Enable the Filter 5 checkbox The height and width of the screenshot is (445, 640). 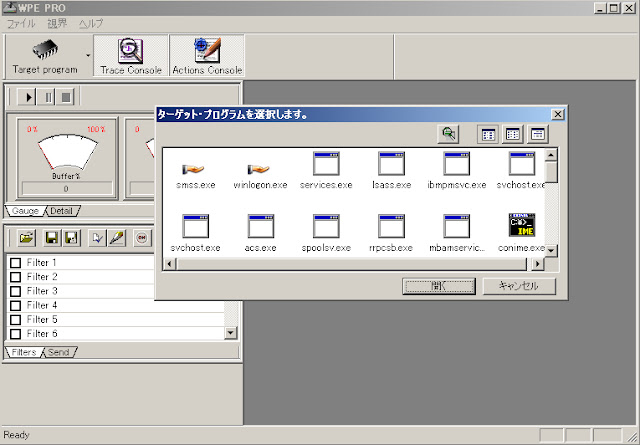click(16, 319)
